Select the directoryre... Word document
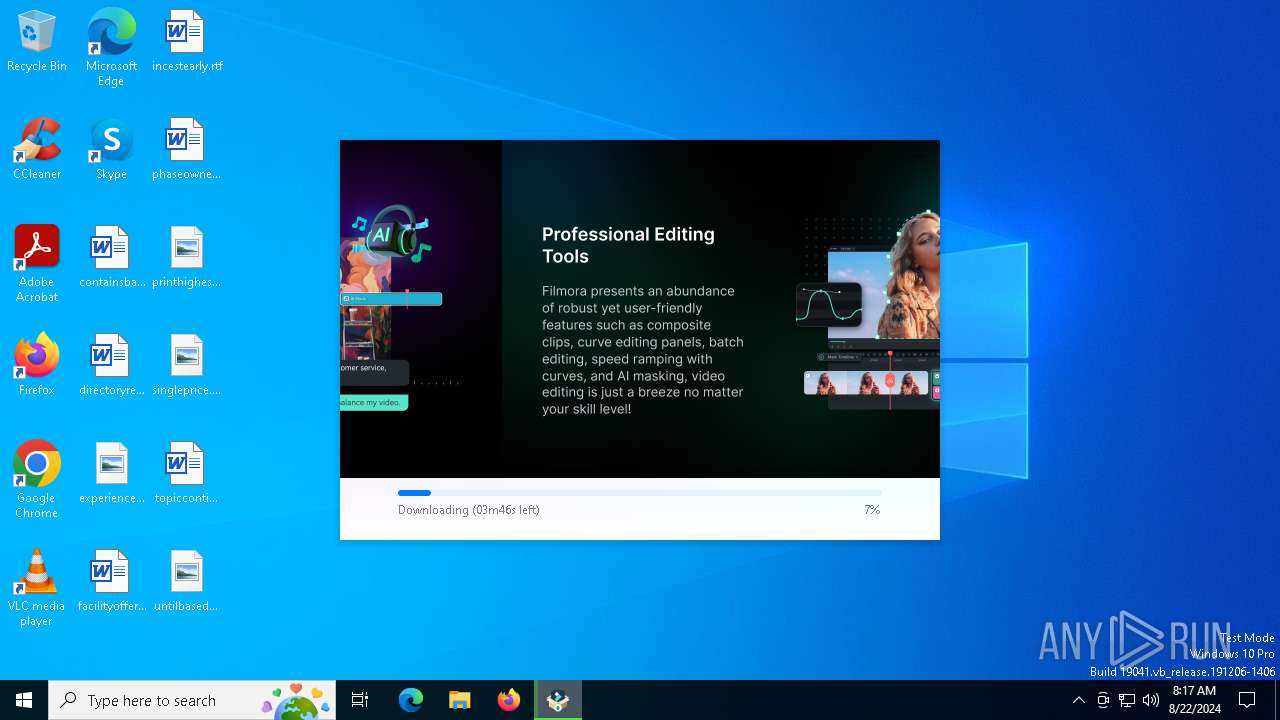 (x=112, y=366)
